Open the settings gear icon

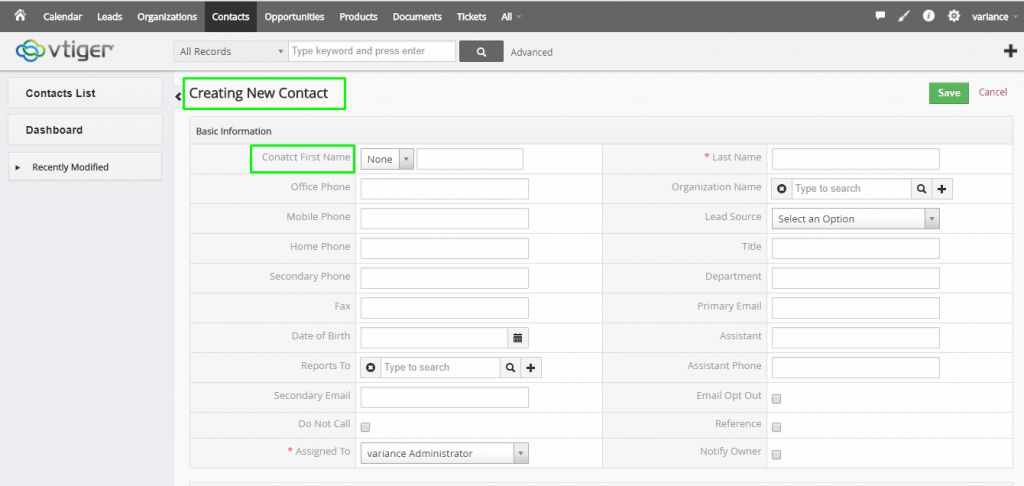click(x=953, y=16)
